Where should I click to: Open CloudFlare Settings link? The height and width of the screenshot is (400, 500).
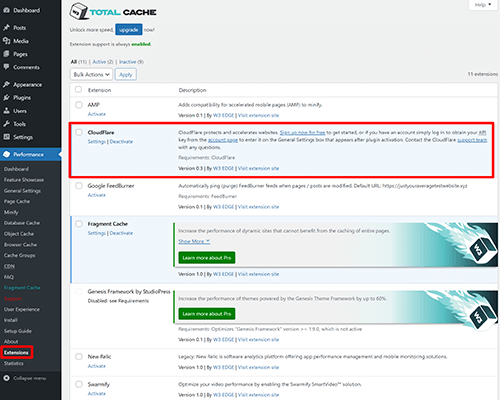(x=97, y=141)
